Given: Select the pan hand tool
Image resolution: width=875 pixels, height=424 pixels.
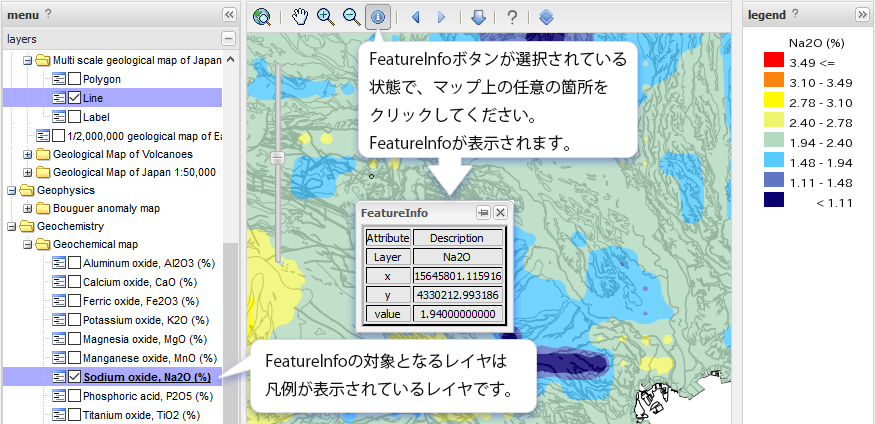Looking at the screenshot, I should tap(300, 17).
